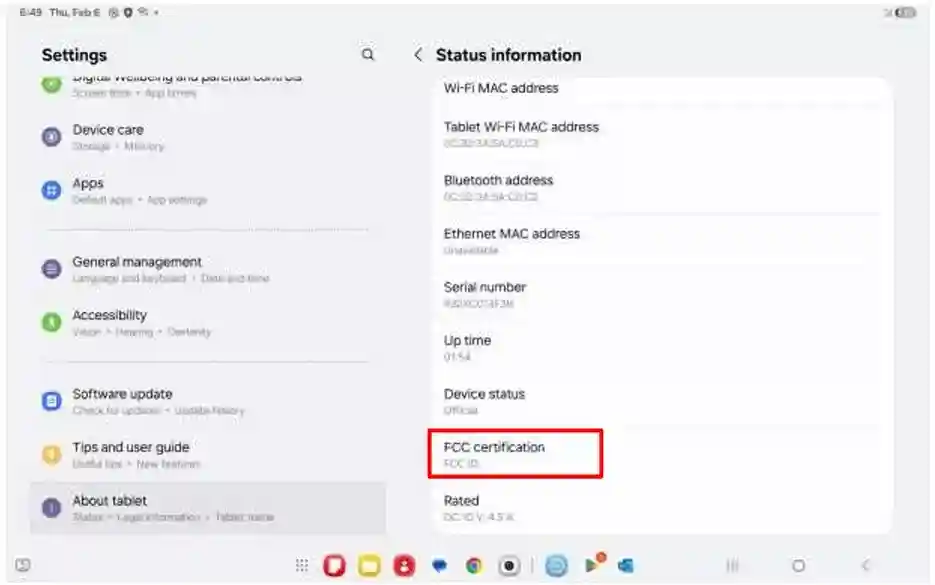Image resolution: width=935 pixels, height=585 pixels.
Task: Tap the FCC certification entry
Action: click(515, 454)
